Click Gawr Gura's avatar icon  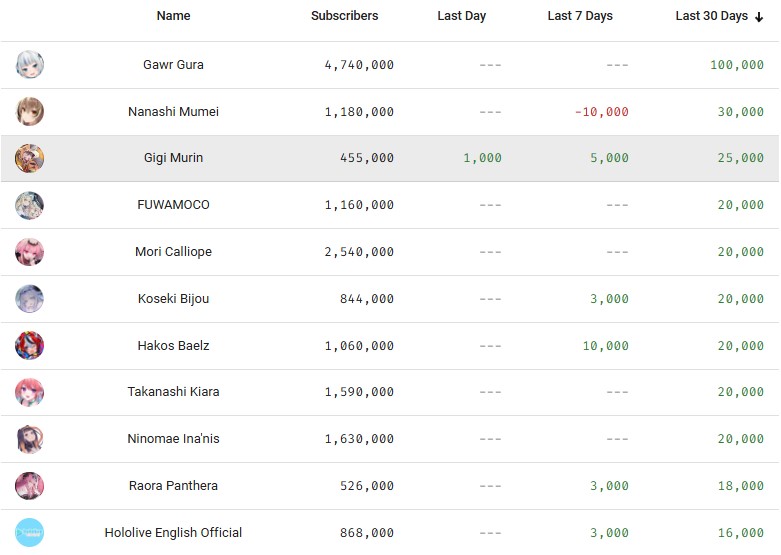tap(30, 65)
